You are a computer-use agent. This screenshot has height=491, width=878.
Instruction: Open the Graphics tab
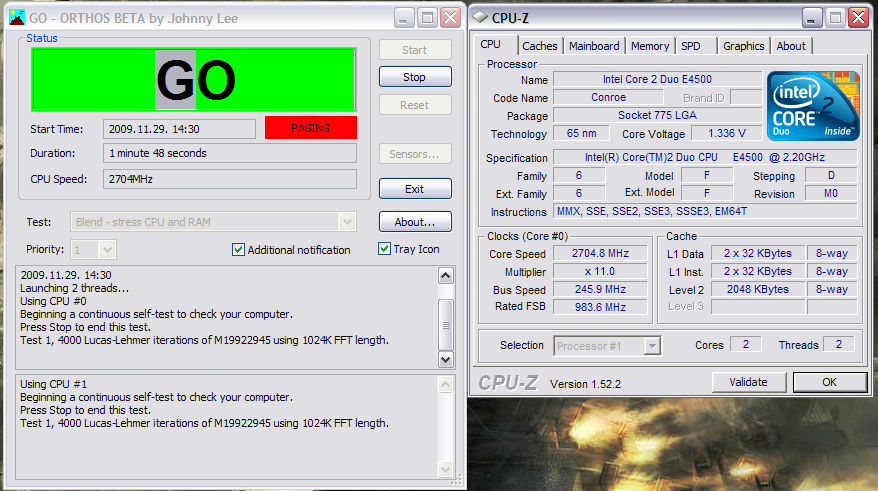[744, 46]
